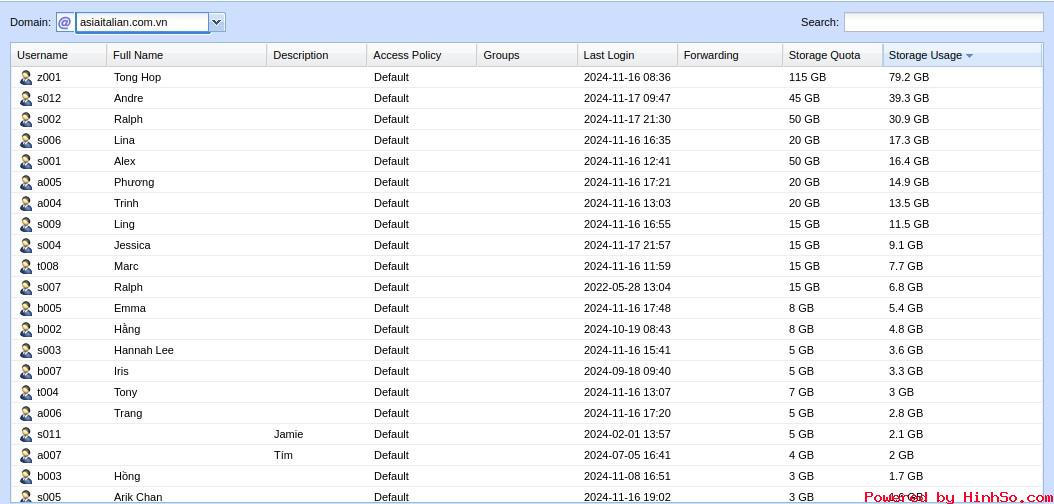The width and height of the screenshot is (1054, 504).
Task: Click the name Hằng
Action: point(127,329)
